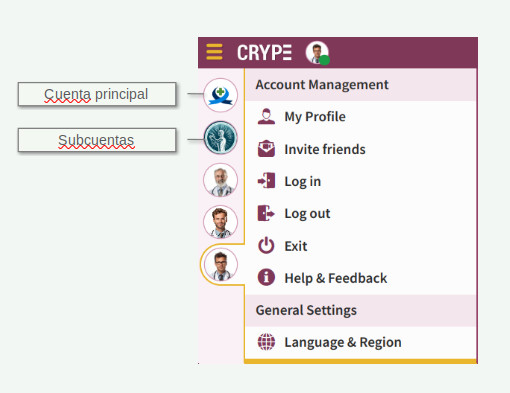This screenshot has width=510, height=393.
Task: Click the Invite friends envelope icon
Action: [x=266, y=149]
